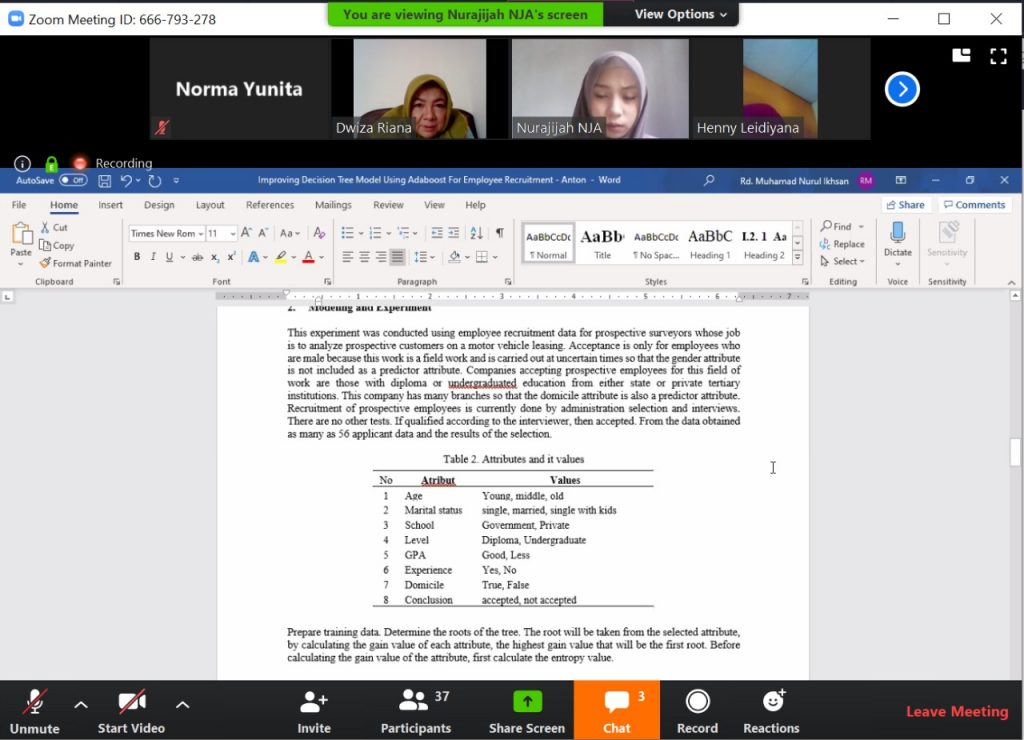Viewport: 1024px width, 740px height.
Task: Click the Share Screen icon
Action: 527,702
